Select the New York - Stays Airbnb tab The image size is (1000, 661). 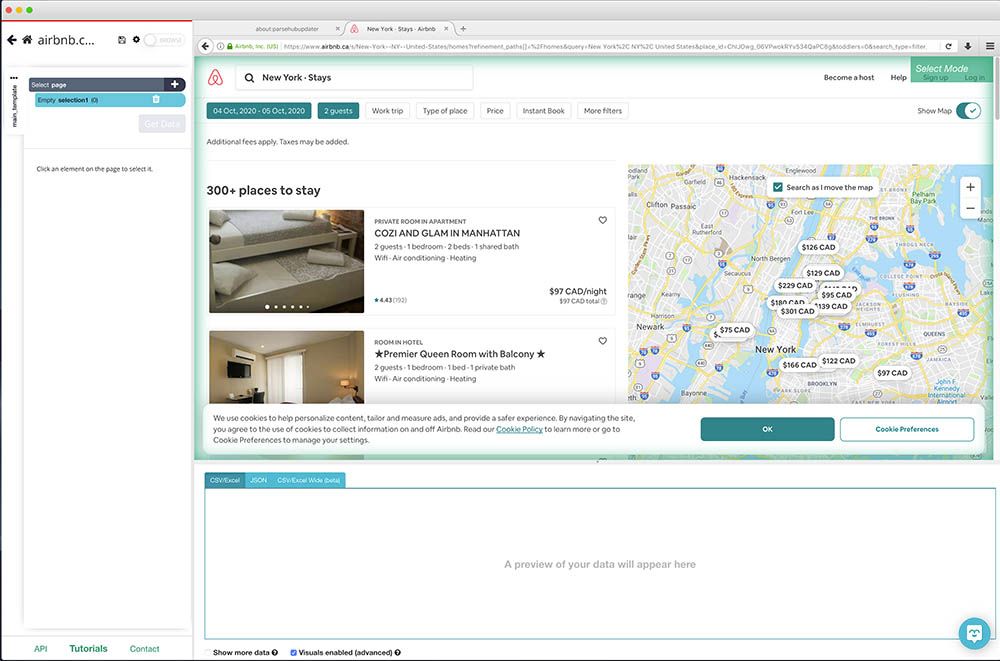tap(401, 29)
